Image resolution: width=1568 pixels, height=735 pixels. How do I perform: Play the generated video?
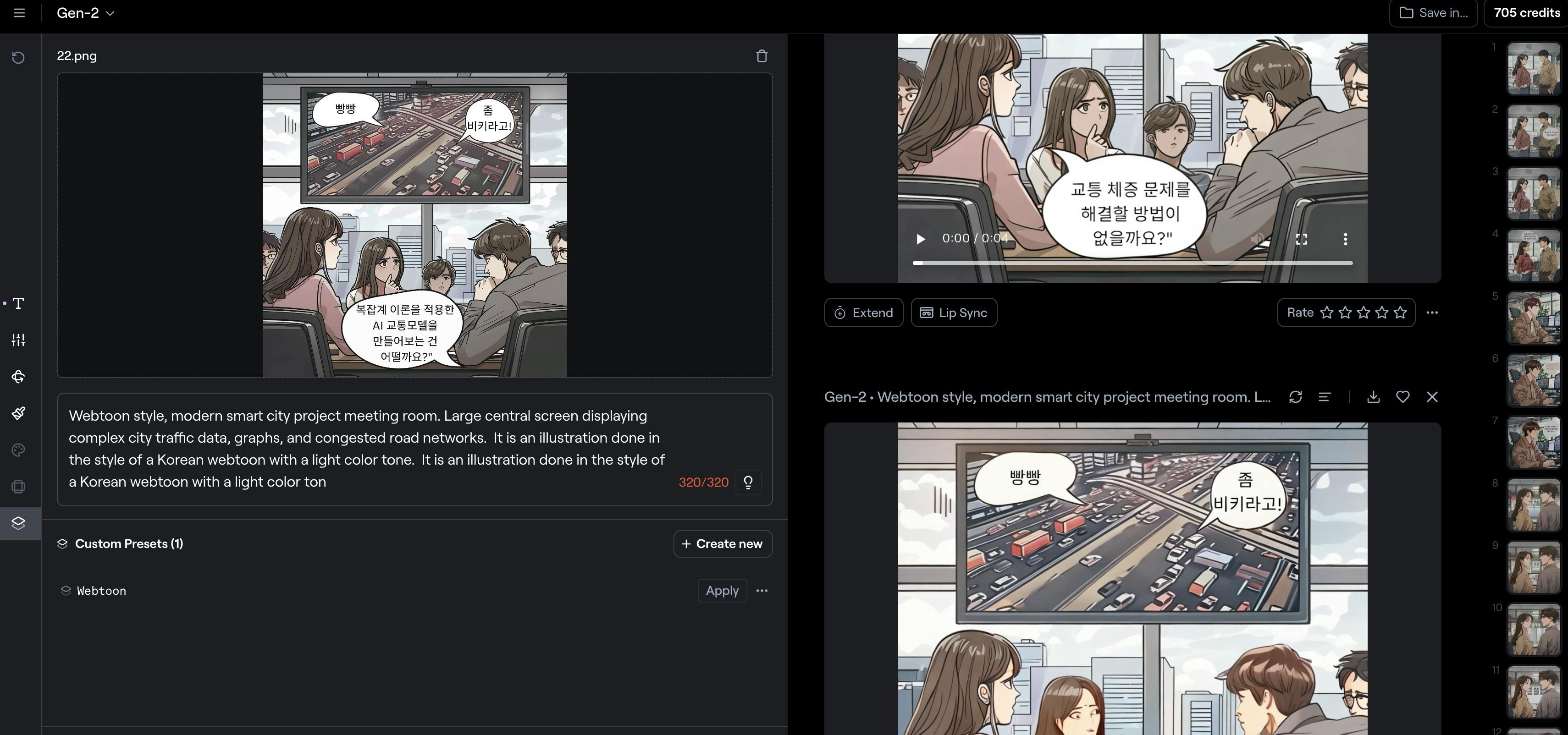(x=920, y=239)
